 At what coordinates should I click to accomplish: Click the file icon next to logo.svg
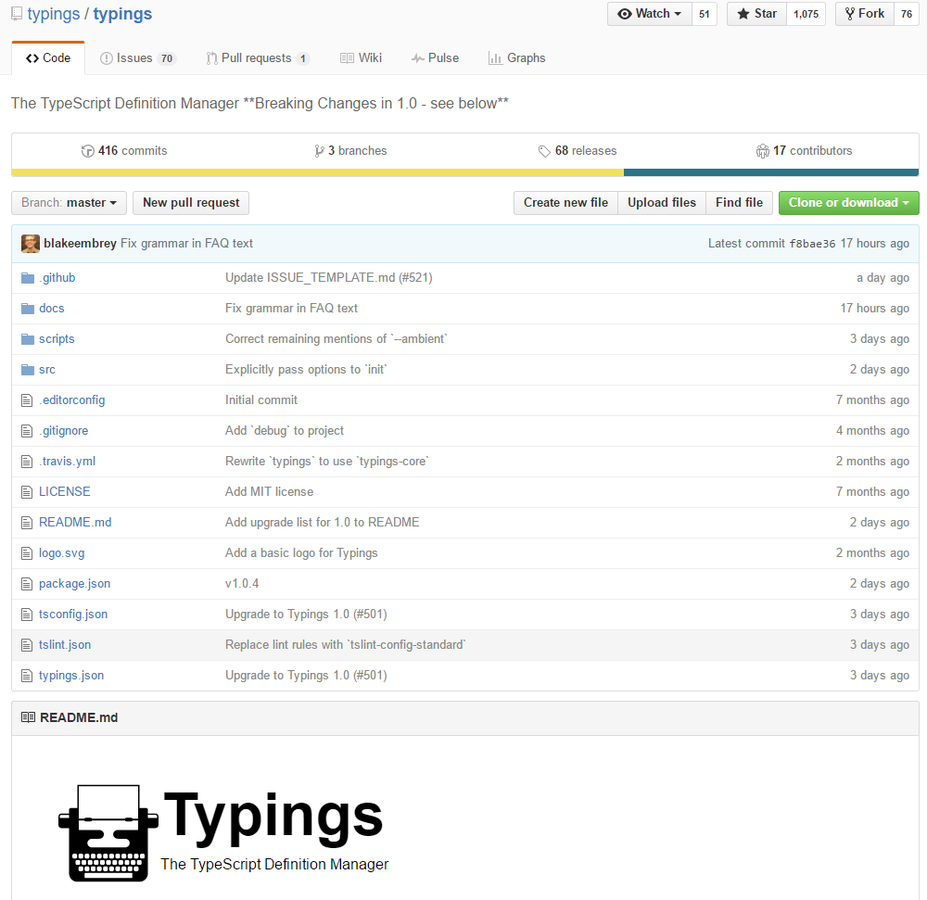tap(27, 553)
